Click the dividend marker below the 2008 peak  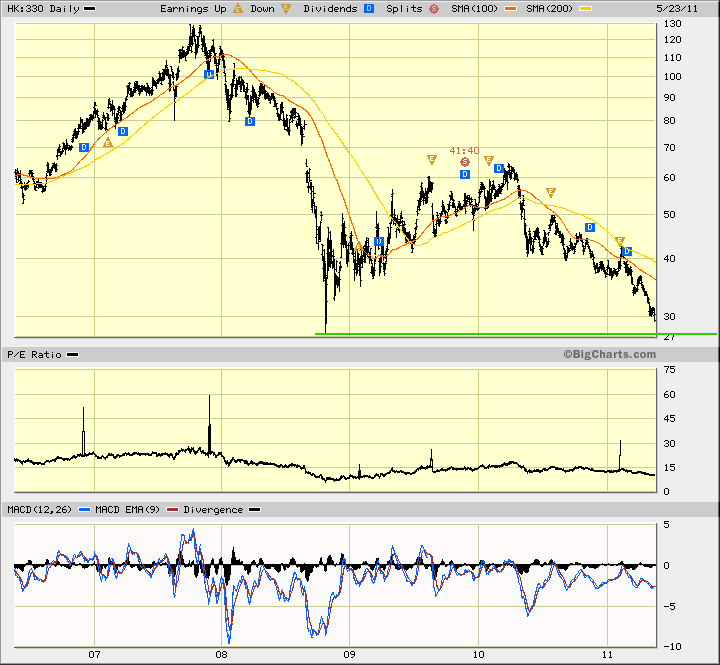209,74
